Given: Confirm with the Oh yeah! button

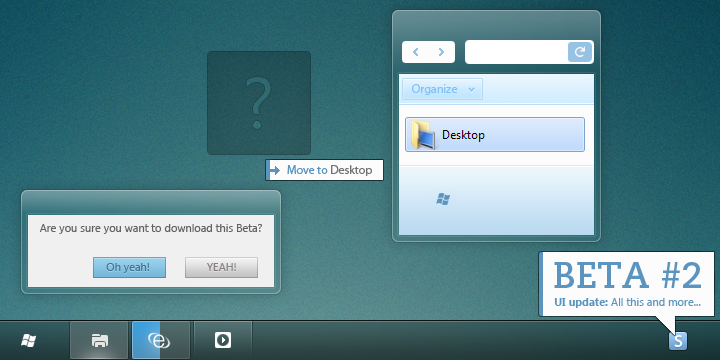Looking at the screenshot, I should pyautogui.click(x=129, y=267).
